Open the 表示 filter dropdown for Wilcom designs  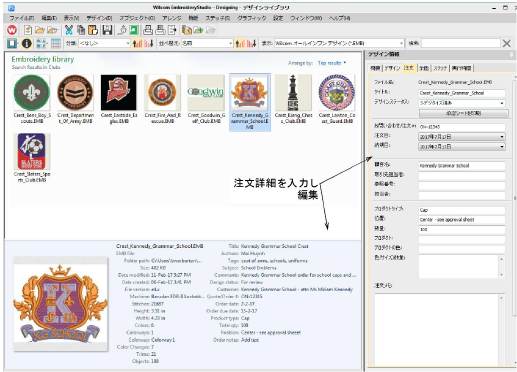coord(339,43)
